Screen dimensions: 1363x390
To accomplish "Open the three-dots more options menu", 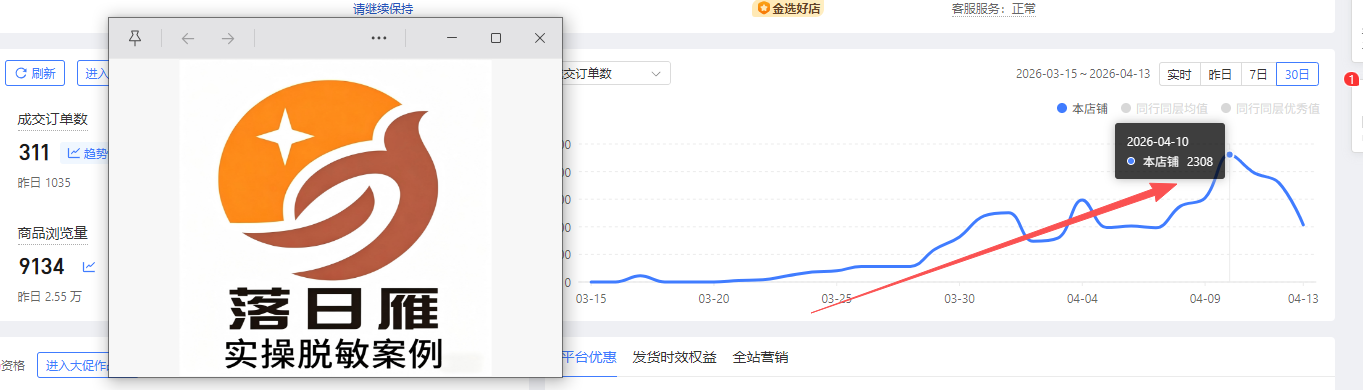I will coord(379,38).
